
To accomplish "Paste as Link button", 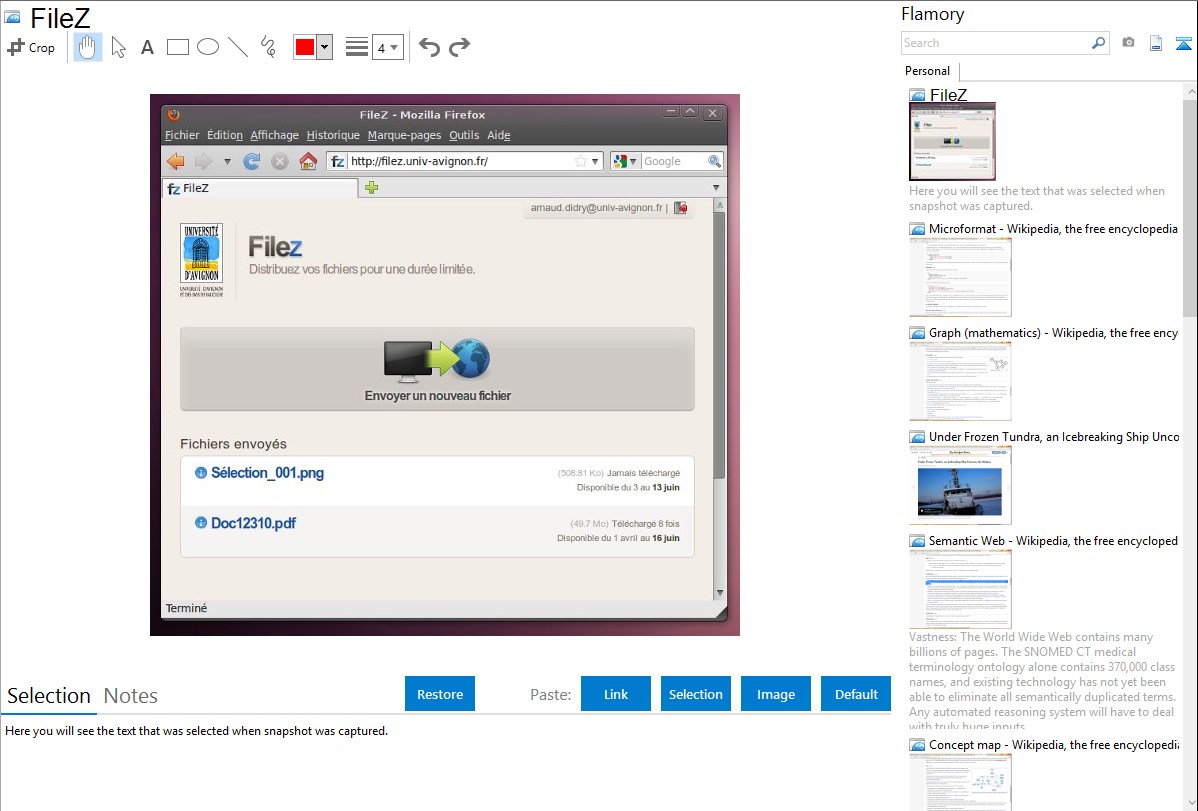I will pyautogui.click(x=616, y=694).
